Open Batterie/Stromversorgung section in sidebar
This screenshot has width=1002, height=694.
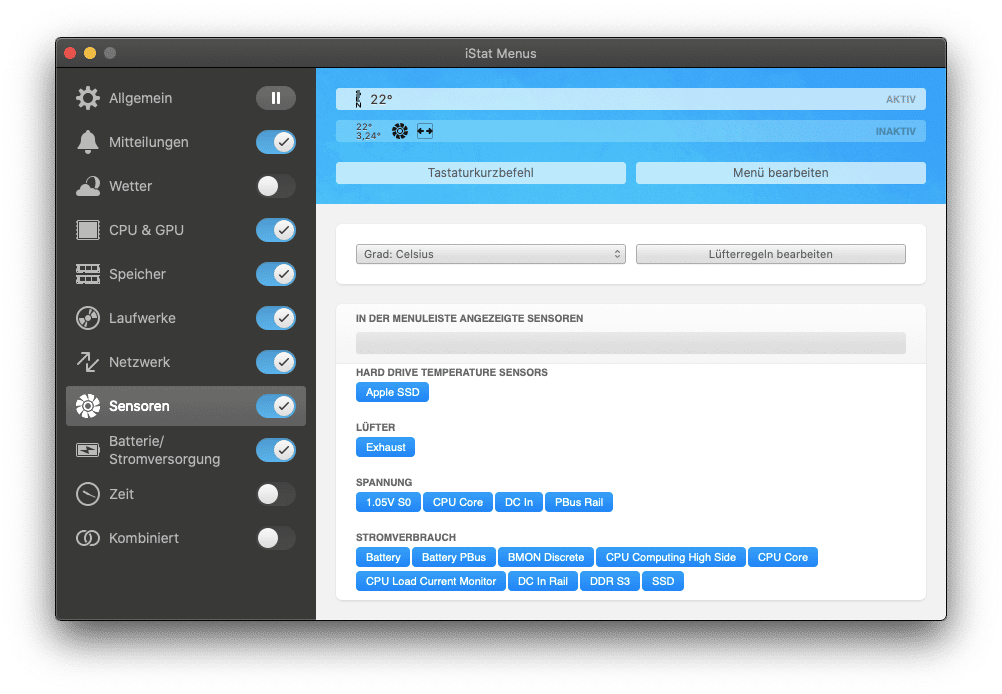coord(164,450)
